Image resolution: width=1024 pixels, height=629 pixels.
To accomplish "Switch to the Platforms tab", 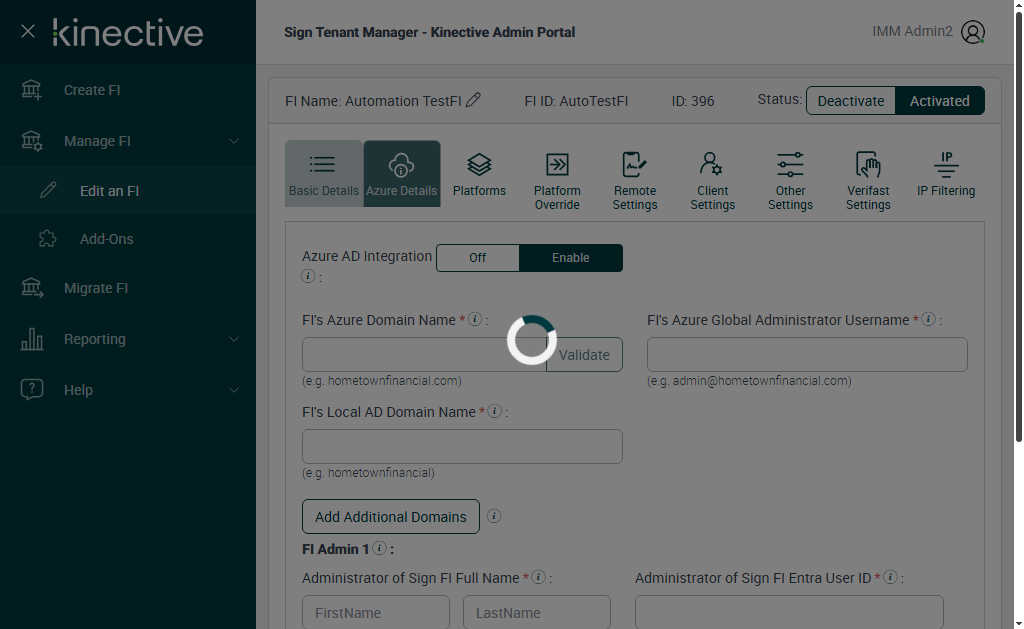I will tap(479, 174).
